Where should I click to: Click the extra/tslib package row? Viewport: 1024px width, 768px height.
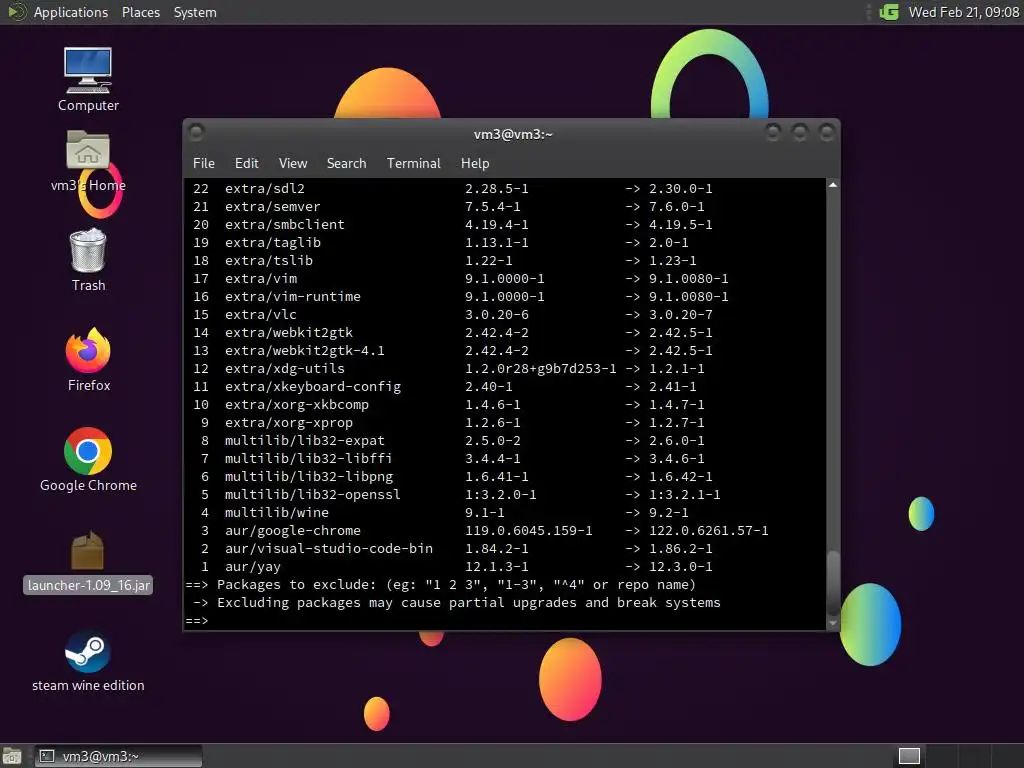[444, 261]
